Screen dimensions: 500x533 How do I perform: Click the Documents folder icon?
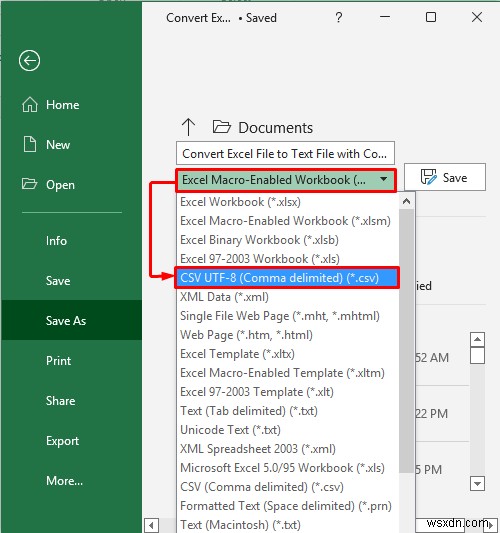(x=222, y=127)
